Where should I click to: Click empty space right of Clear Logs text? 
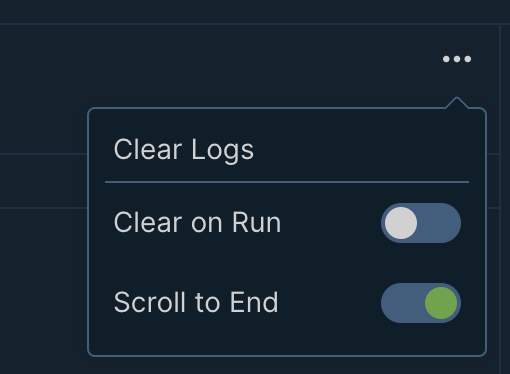tap(360, 150)
